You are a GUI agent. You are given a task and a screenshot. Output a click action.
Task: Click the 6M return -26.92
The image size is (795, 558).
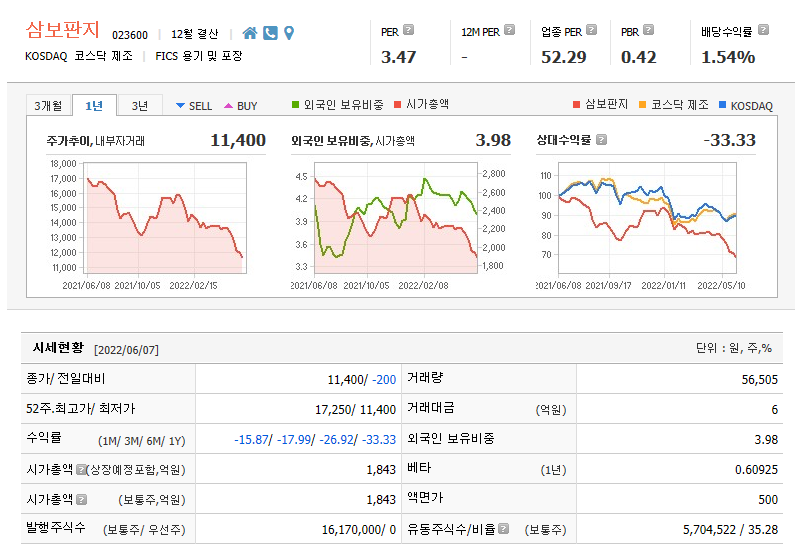click(336, 439)
